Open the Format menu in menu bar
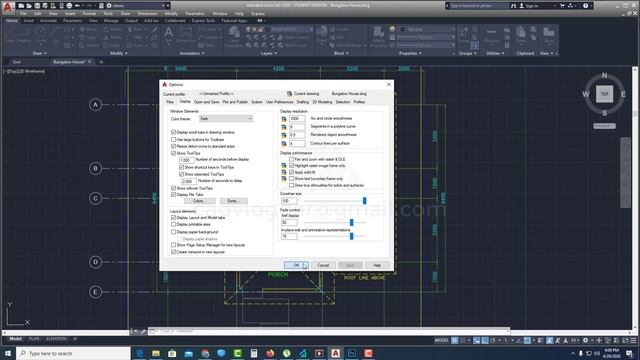The image size is (640, 360). click(89, 13)
